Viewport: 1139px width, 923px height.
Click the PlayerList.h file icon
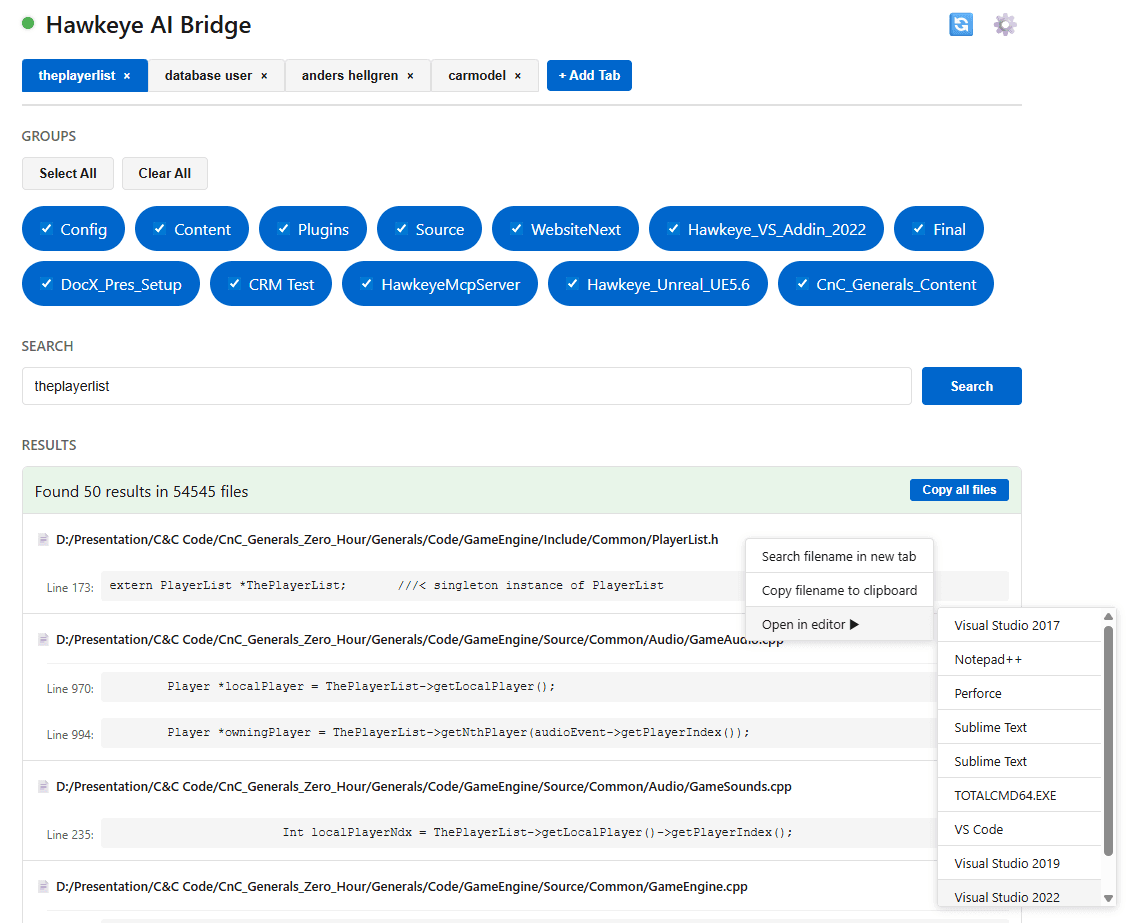pyautogui.click(x=43, y=540)
